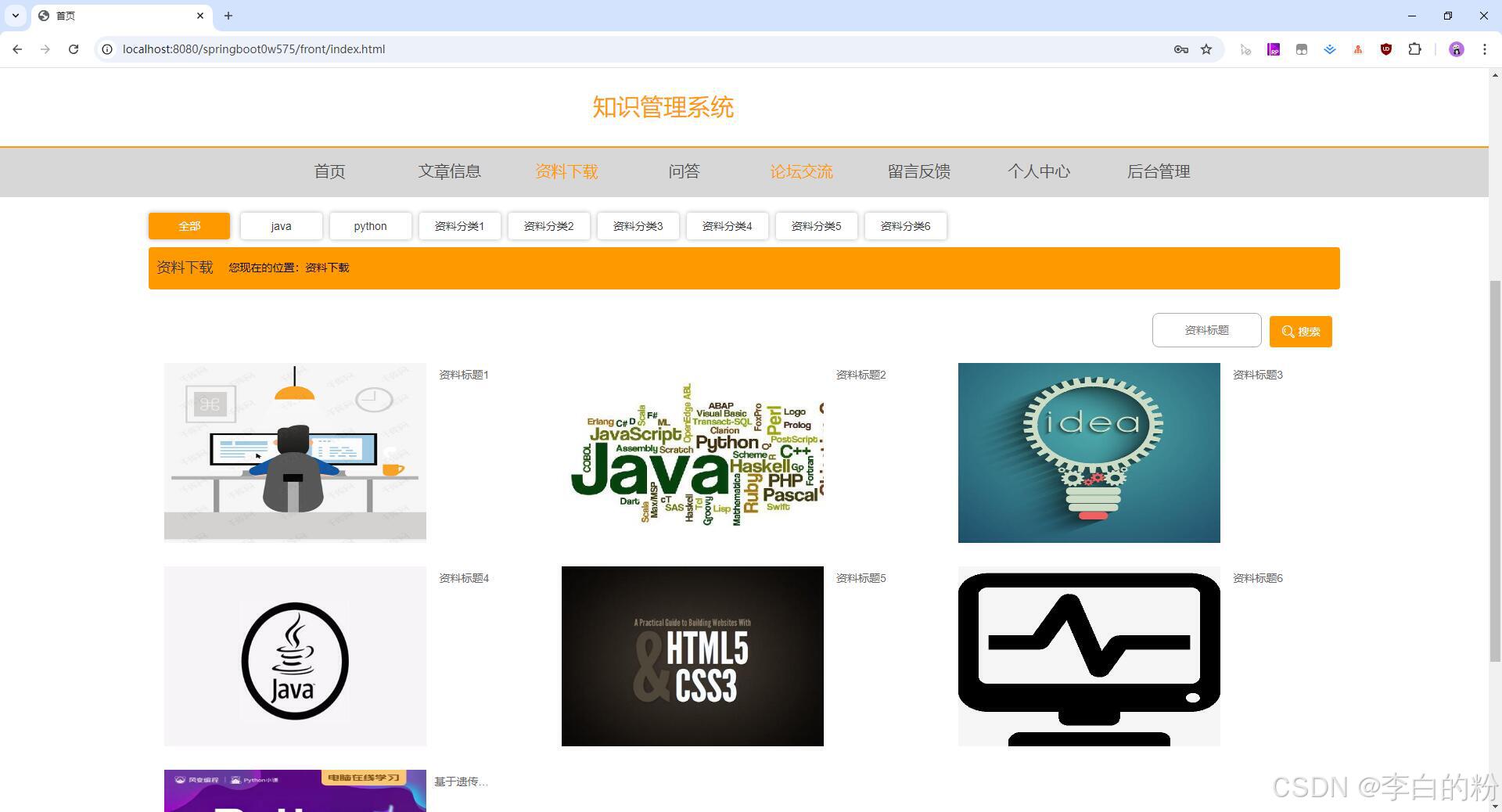The image size is (1502, 812).
Task: Bookmark this page with the star icon
Action: coord(1206,49)
